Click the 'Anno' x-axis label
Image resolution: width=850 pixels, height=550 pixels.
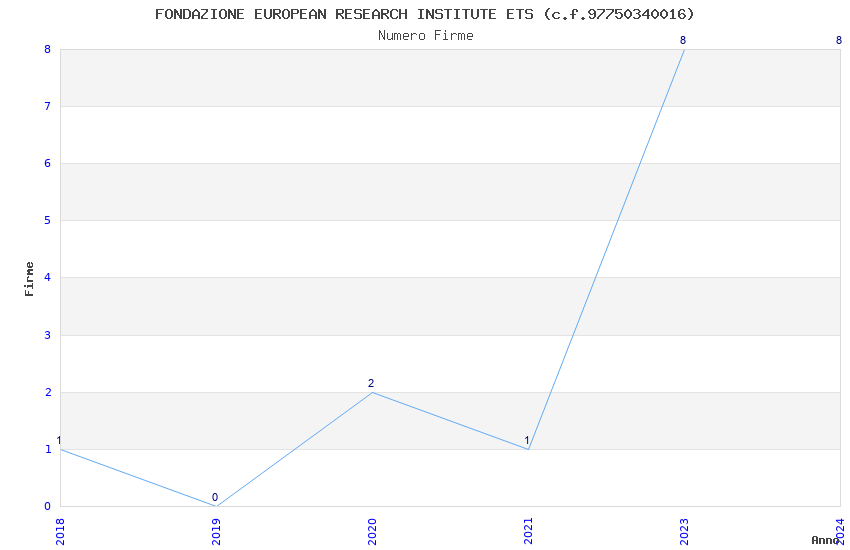(x=825, y=540)
